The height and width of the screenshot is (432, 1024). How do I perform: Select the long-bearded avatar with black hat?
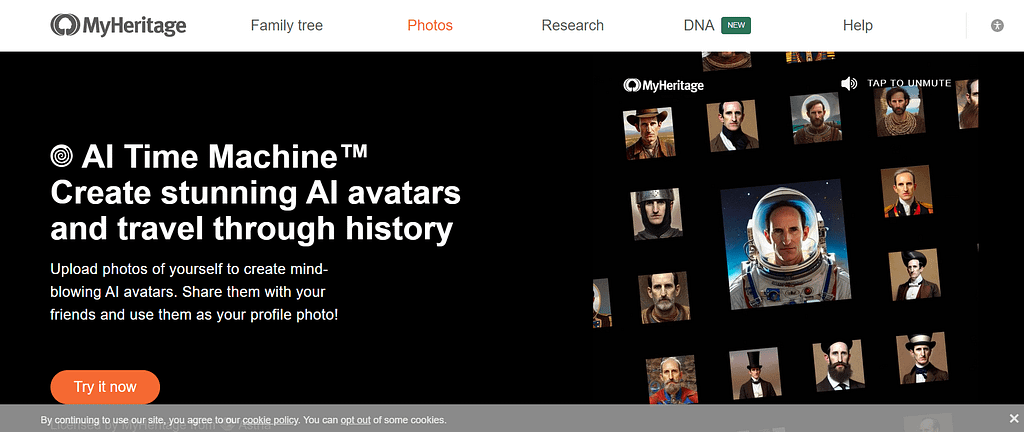(839, 365)
